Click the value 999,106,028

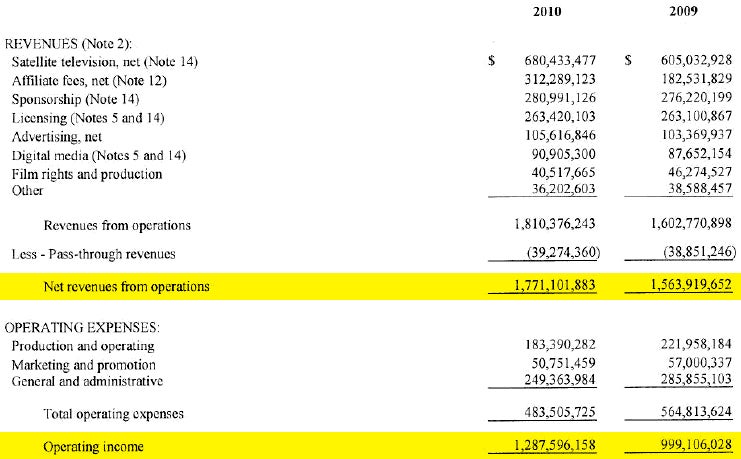(x=696, y=445)
